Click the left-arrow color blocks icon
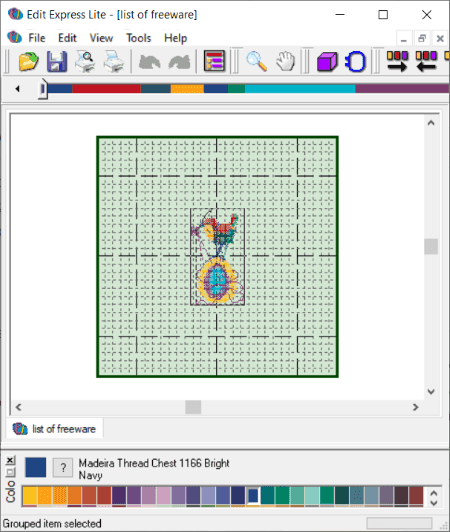Screen dimensions: 450x532 pyautogui.click(x=426, y=61)
